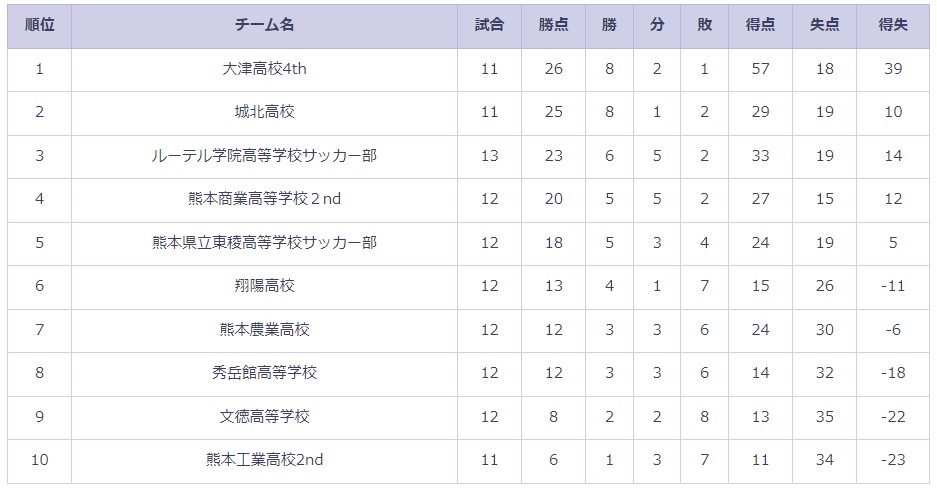The image size is (937, 490).
Task: Select the 勝点 column header
Action: tap(553, 25)
